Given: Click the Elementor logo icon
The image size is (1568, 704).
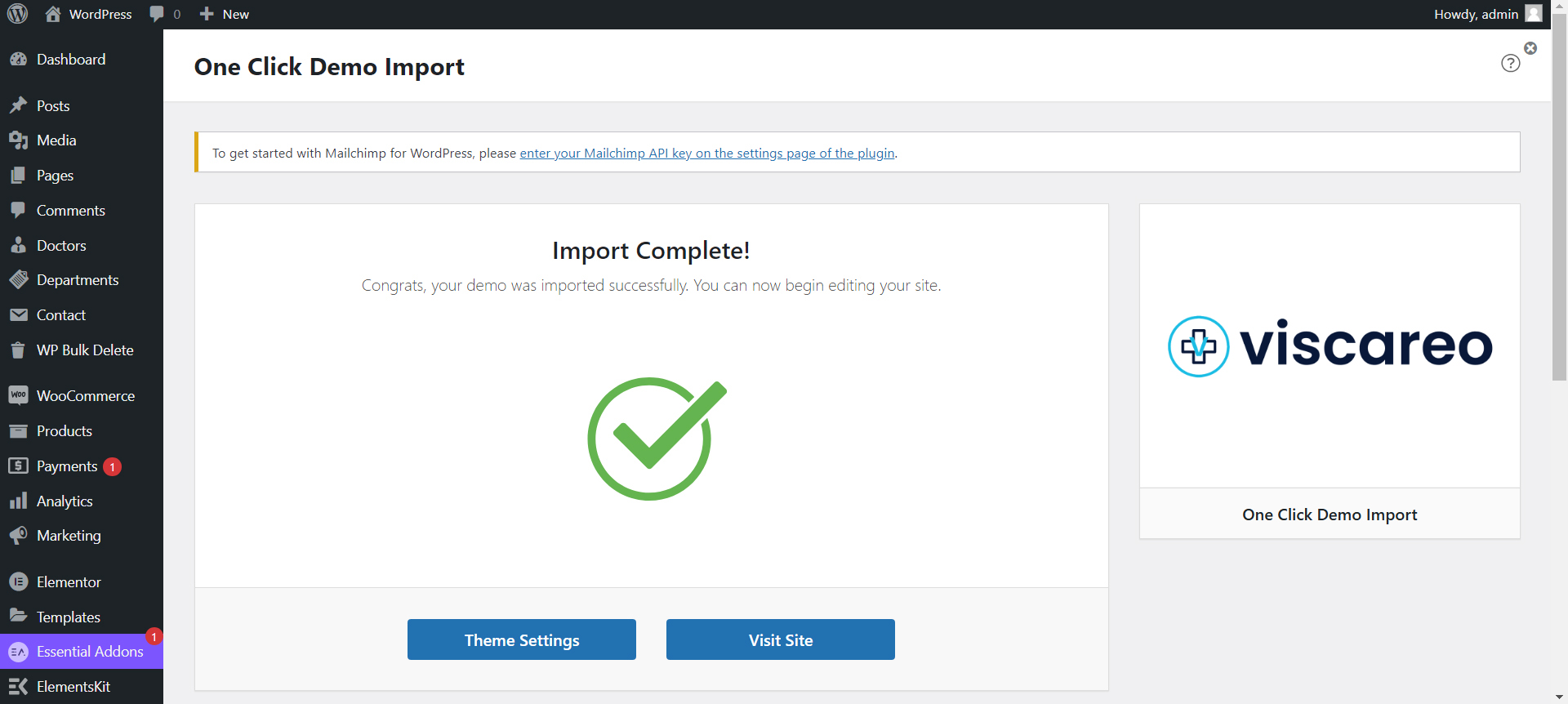Looking at the screenshot, I should pos(18,582).
